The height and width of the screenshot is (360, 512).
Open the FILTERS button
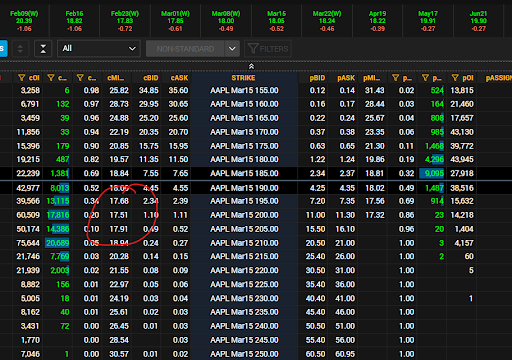pos(268,49)
